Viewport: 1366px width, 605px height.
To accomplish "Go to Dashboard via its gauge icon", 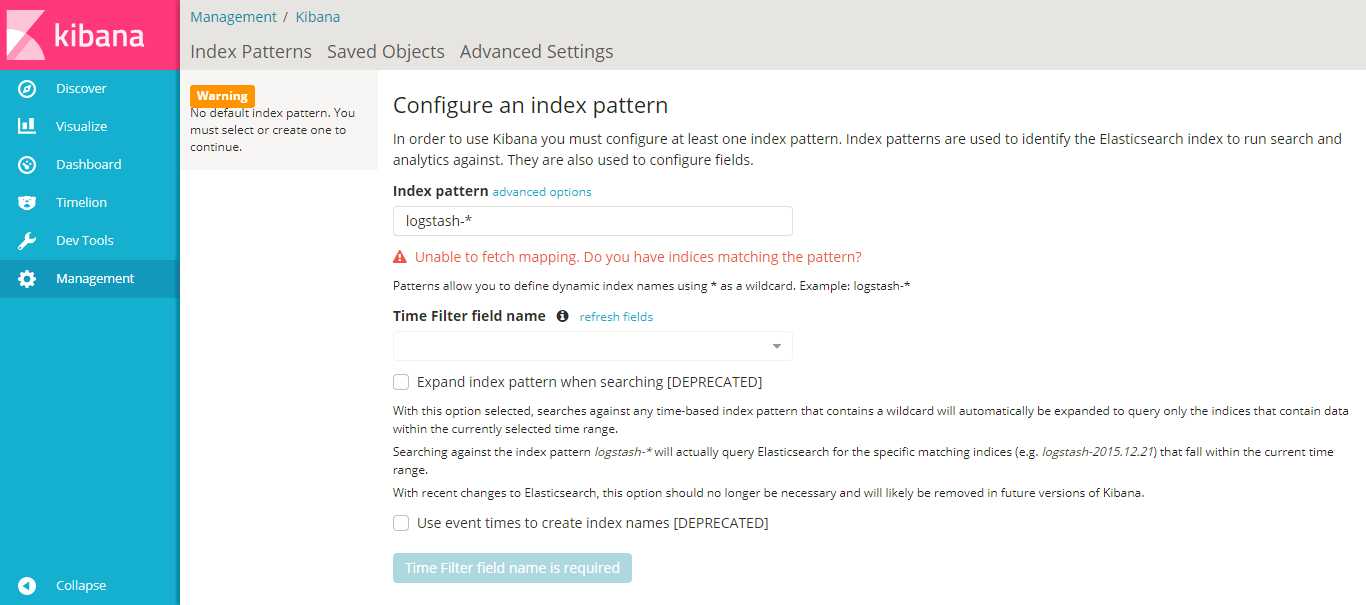I will point(27,165).
